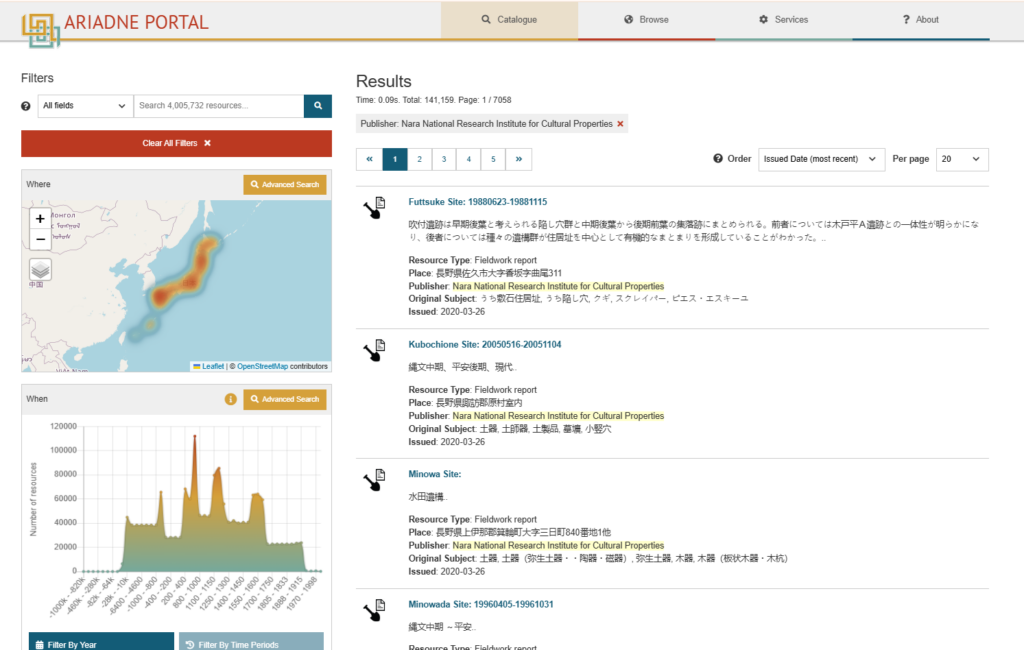Focus the Search resources input field
1024x650 pixels.
tap(219, 106)
